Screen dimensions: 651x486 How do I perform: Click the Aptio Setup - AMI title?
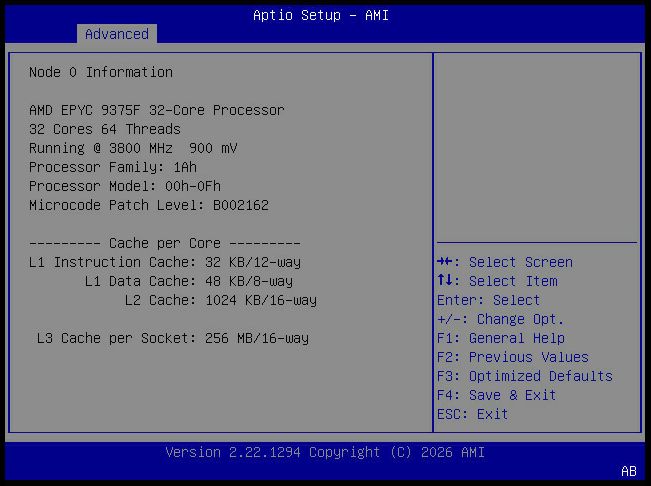click(321, 15)
